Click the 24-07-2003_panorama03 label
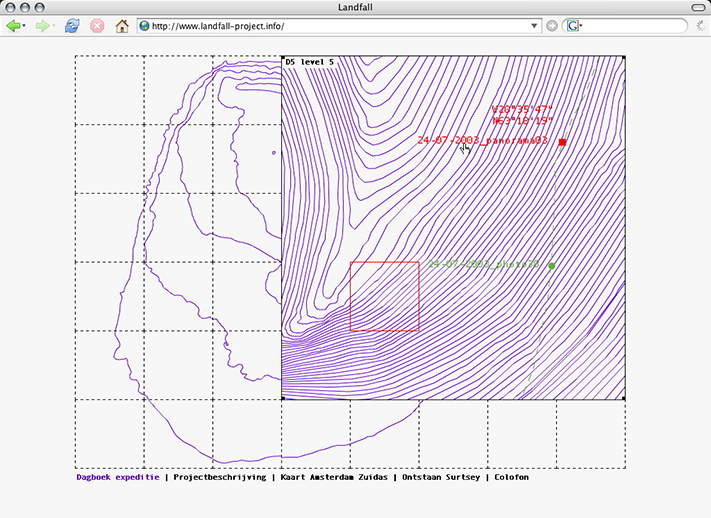This screenshot has width=711, height=518. (483, 141)
